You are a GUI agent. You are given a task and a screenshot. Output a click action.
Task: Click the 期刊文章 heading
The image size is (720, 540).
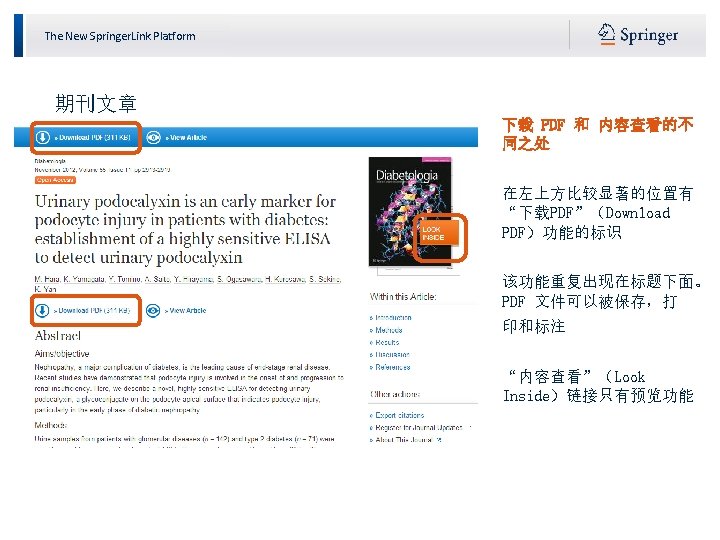tap(96, 103)
